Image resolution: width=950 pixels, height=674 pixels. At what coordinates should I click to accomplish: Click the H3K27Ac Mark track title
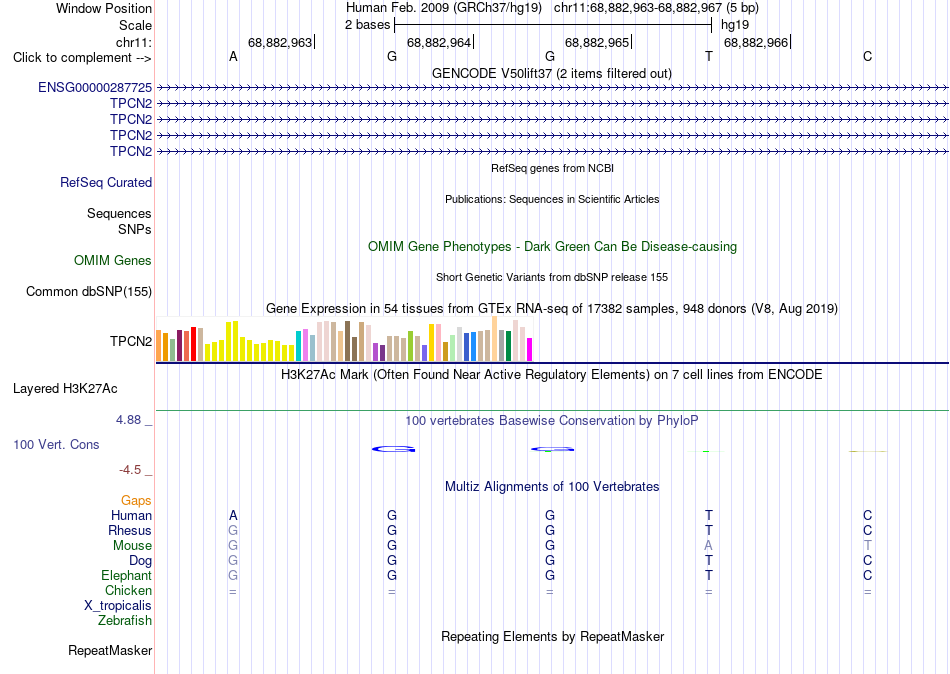[x=552, y=375]
